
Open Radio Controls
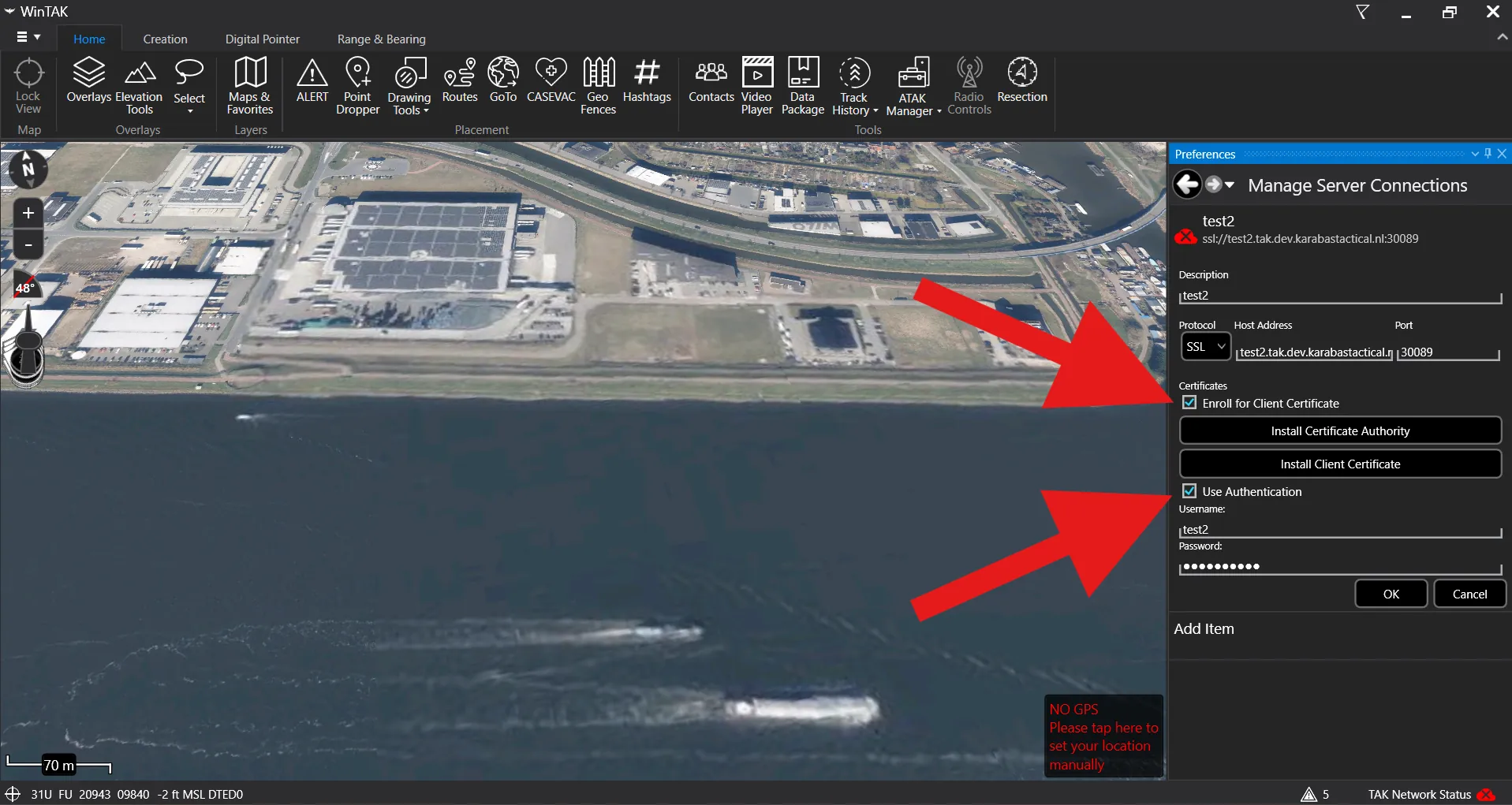point(969,87)
